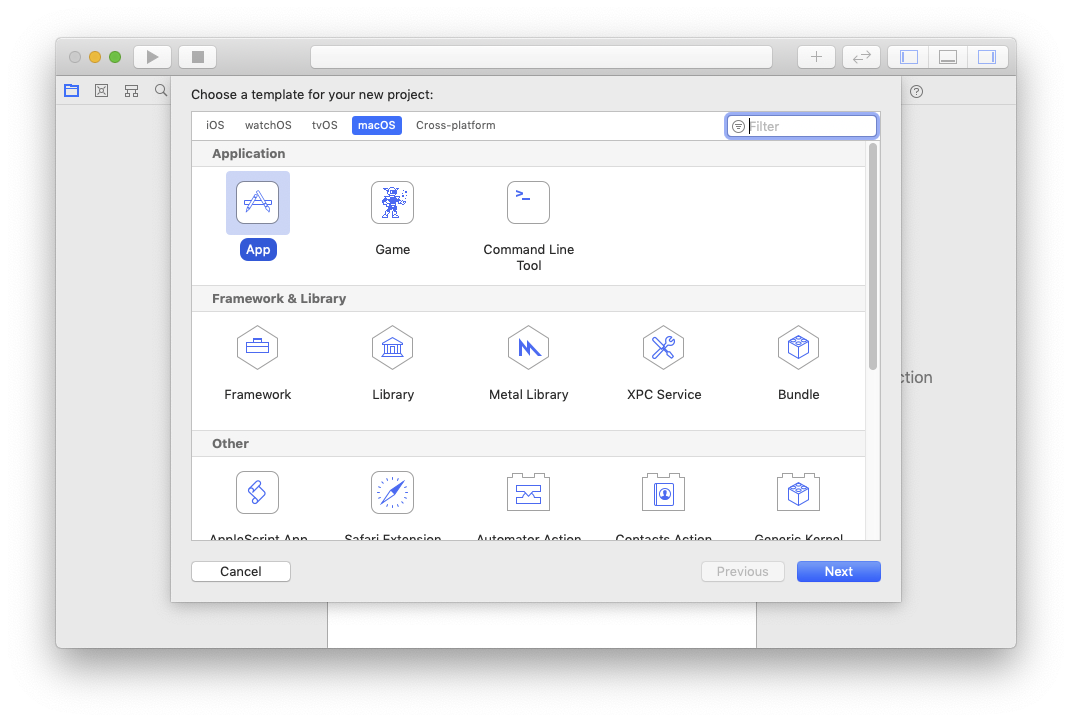Viewport: 1072px width, 722px height.
Task: Choose the Automator Action template icon
Action: tap(528, 493)
